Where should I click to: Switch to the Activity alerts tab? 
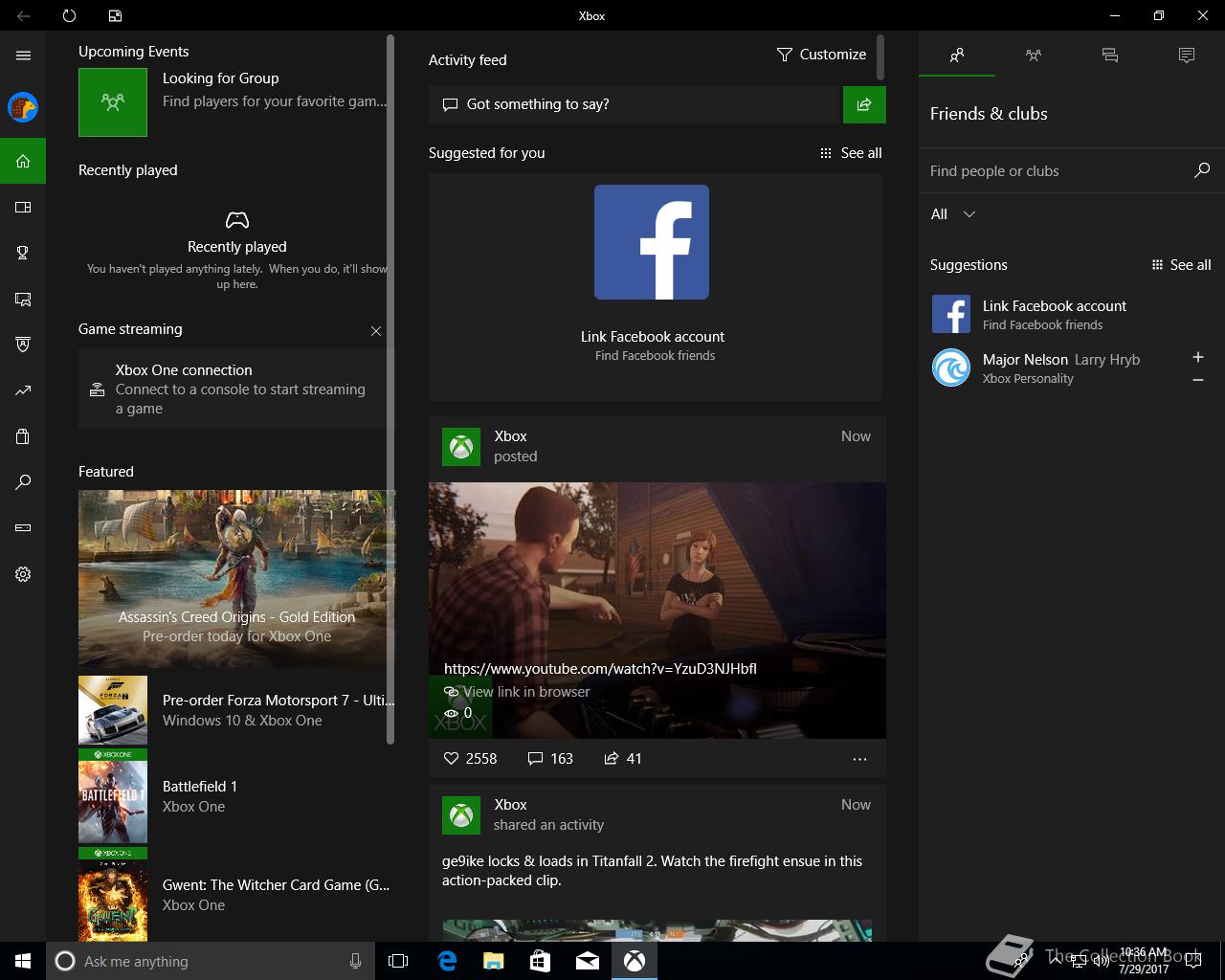1187,56
